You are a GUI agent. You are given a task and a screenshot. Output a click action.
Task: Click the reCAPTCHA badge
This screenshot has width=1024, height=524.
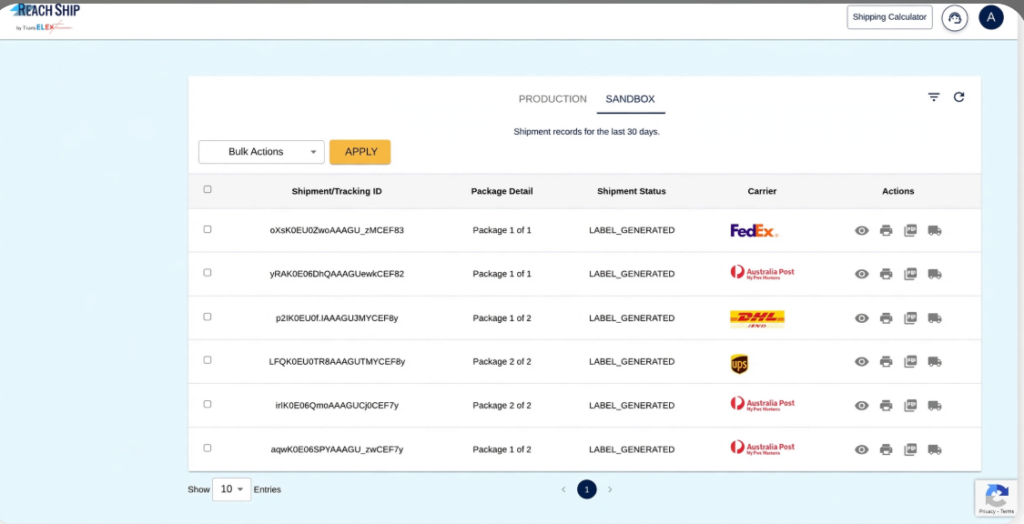997,499
